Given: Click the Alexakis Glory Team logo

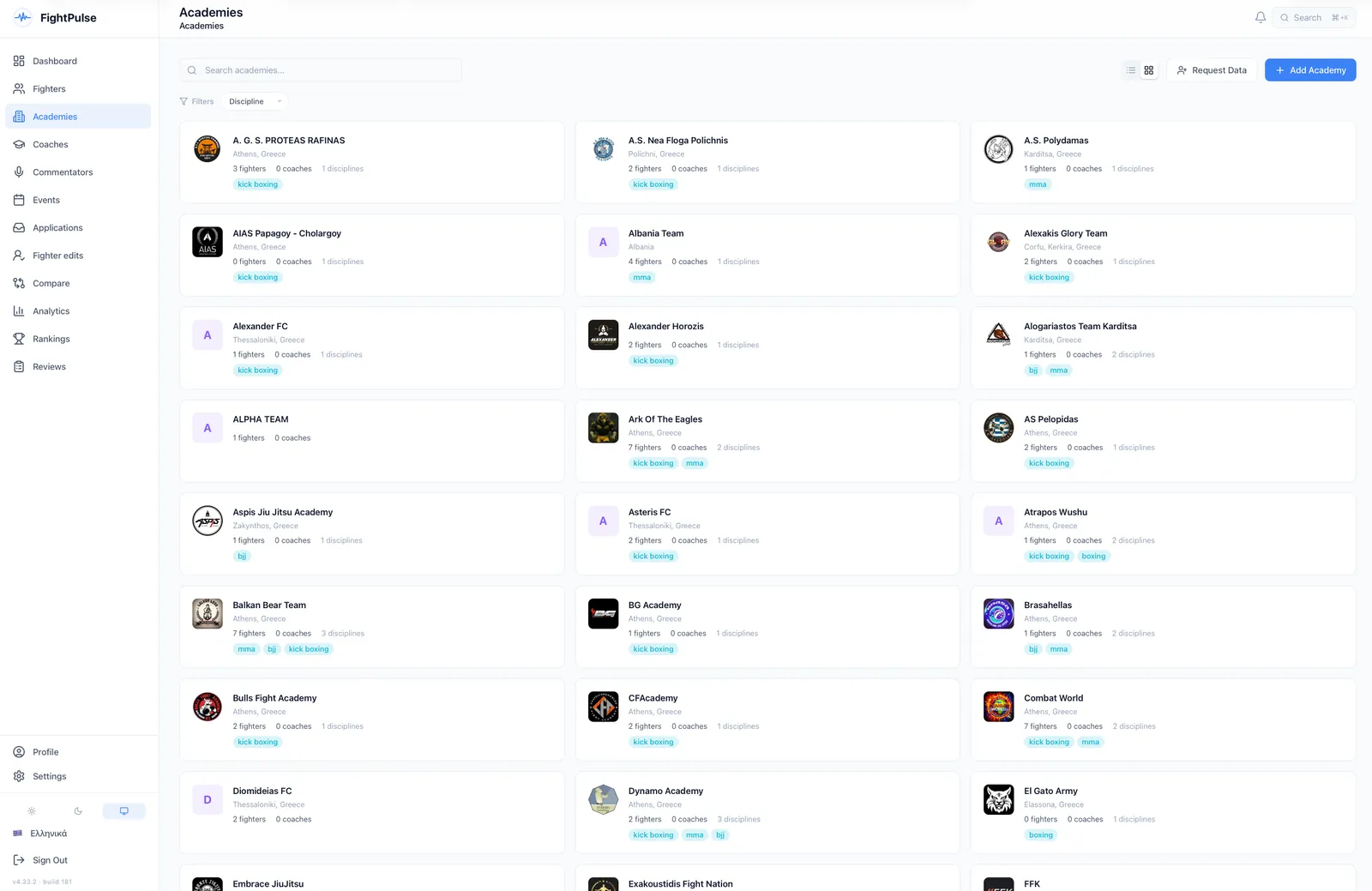Looking at the screenshot, I should (x=999, y=242).
